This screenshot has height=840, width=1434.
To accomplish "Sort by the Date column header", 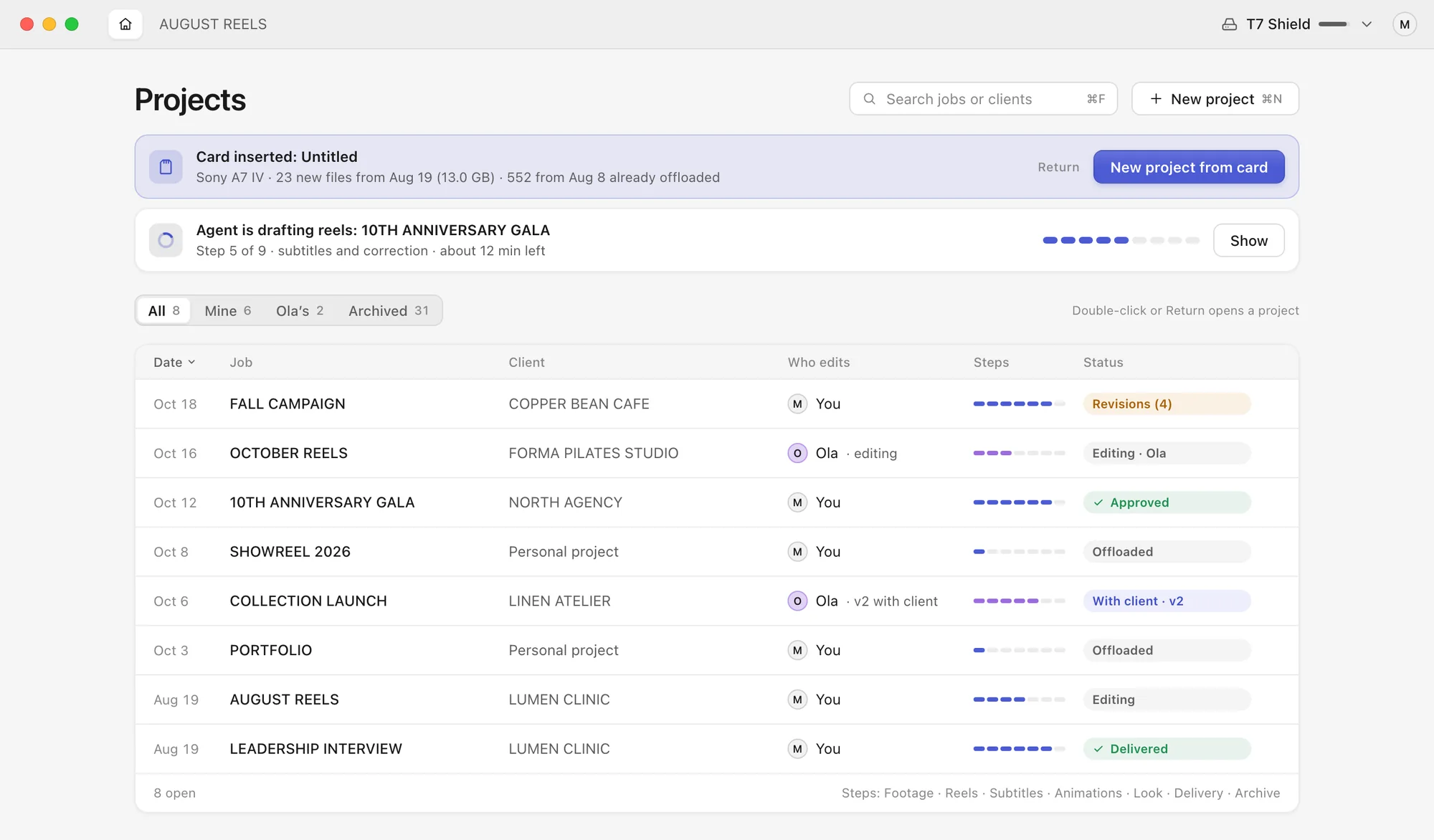I will [x=174, y=362].
